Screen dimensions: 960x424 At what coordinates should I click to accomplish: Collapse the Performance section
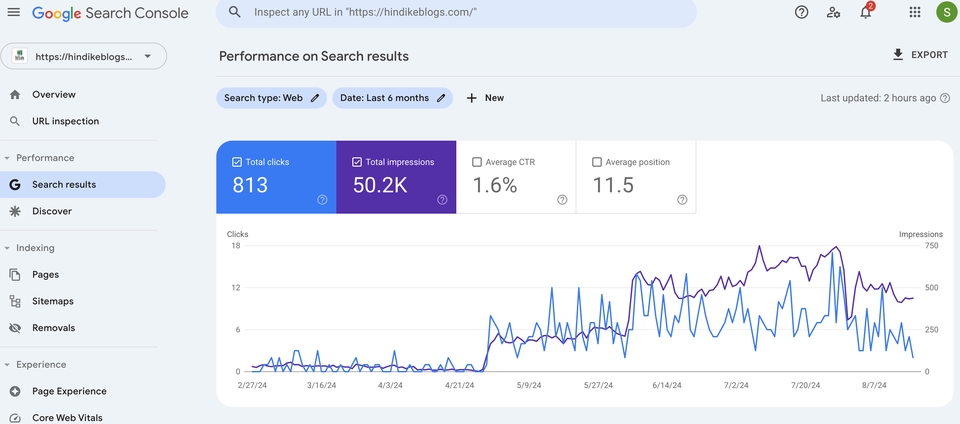pyautogui.click(x=8, y=158)
